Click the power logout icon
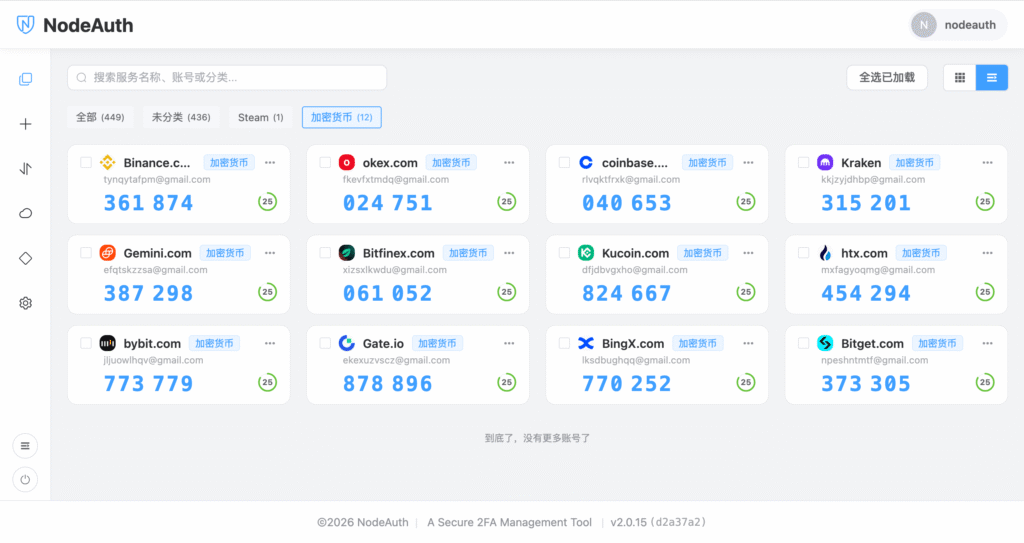Viewport: 1024px width, 543px height. [x=25, y=480]
